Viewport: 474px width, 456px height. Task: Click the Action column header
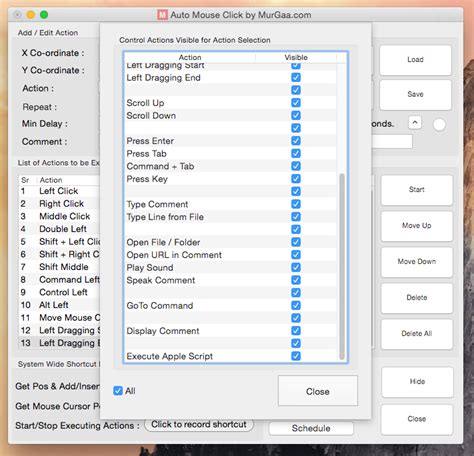click(x=190, y=57)
